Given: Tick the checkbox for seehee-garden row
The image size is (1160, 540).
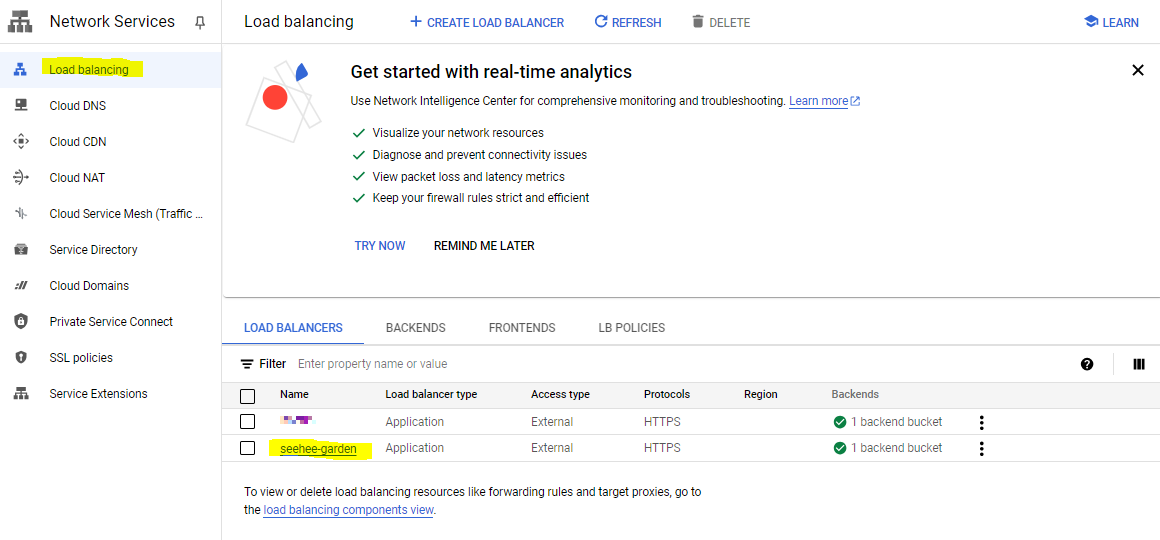Looking at the screenshot, I should point(248,448).
